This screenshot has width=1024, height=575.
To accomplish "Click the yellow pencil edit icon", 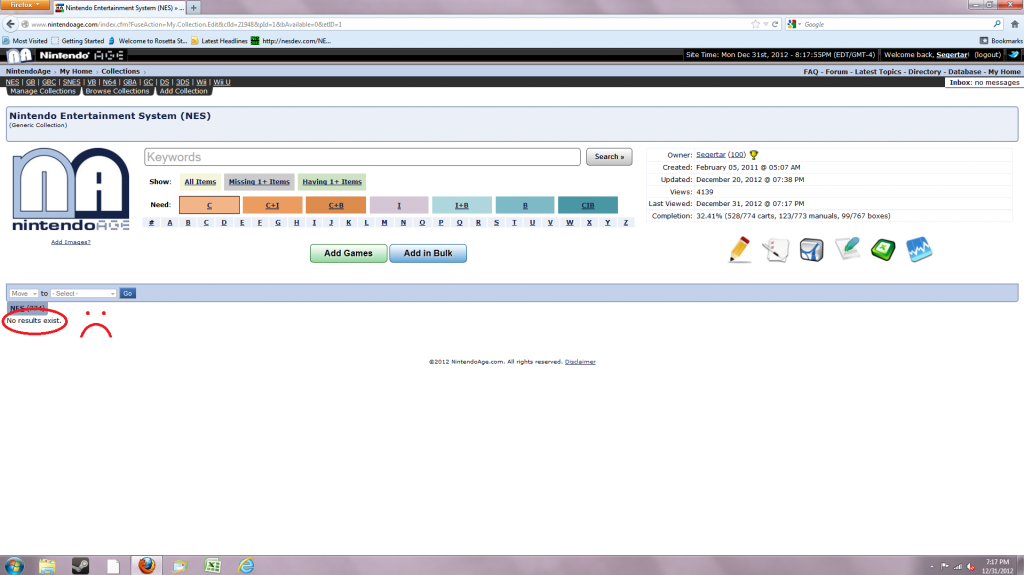I will pos(740,249).
